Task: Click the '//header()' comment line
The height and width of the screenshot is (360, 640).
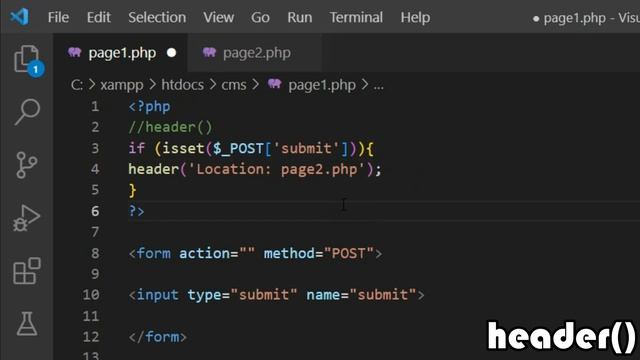Action: pyautogui.click(x=171, y=127)
